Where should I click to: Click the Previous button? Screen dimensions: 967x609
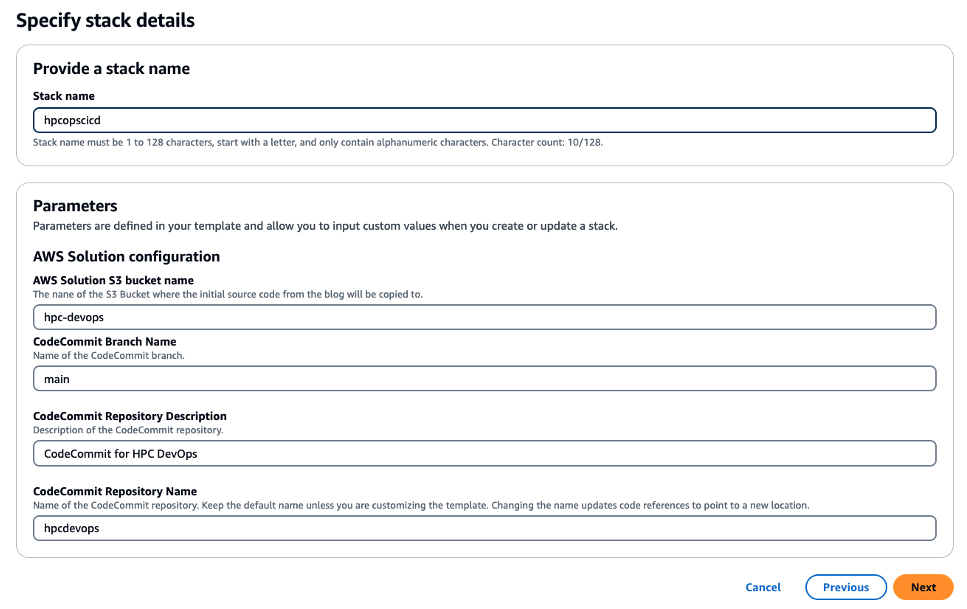click(x=846, y=587)
